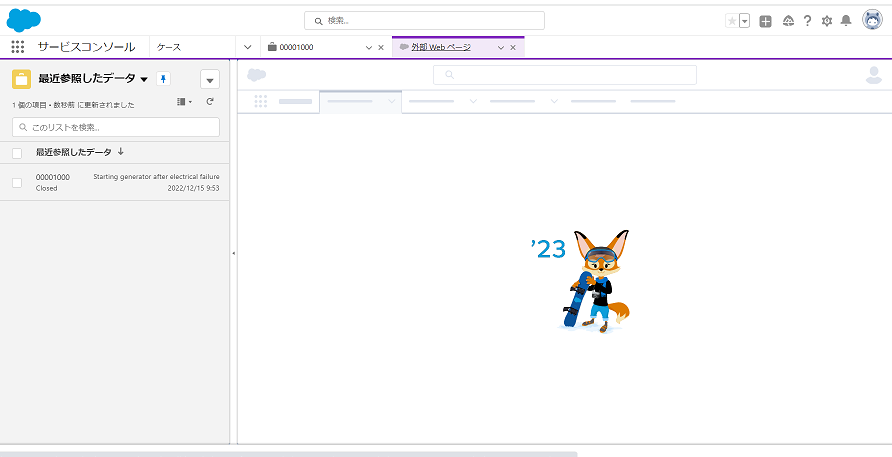This screenshot has width=892, height=457.
Task: Open the favorites list dropdown arrow
Action: [745, 21]
